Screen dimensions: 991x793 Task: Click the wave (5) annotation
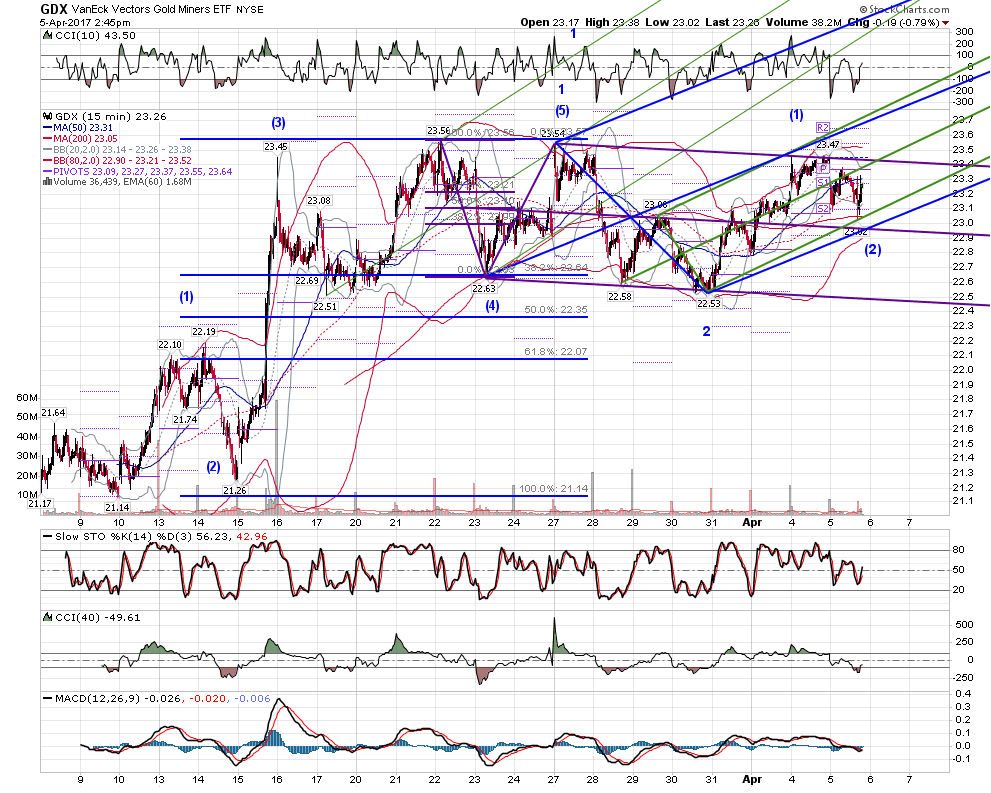562,111
